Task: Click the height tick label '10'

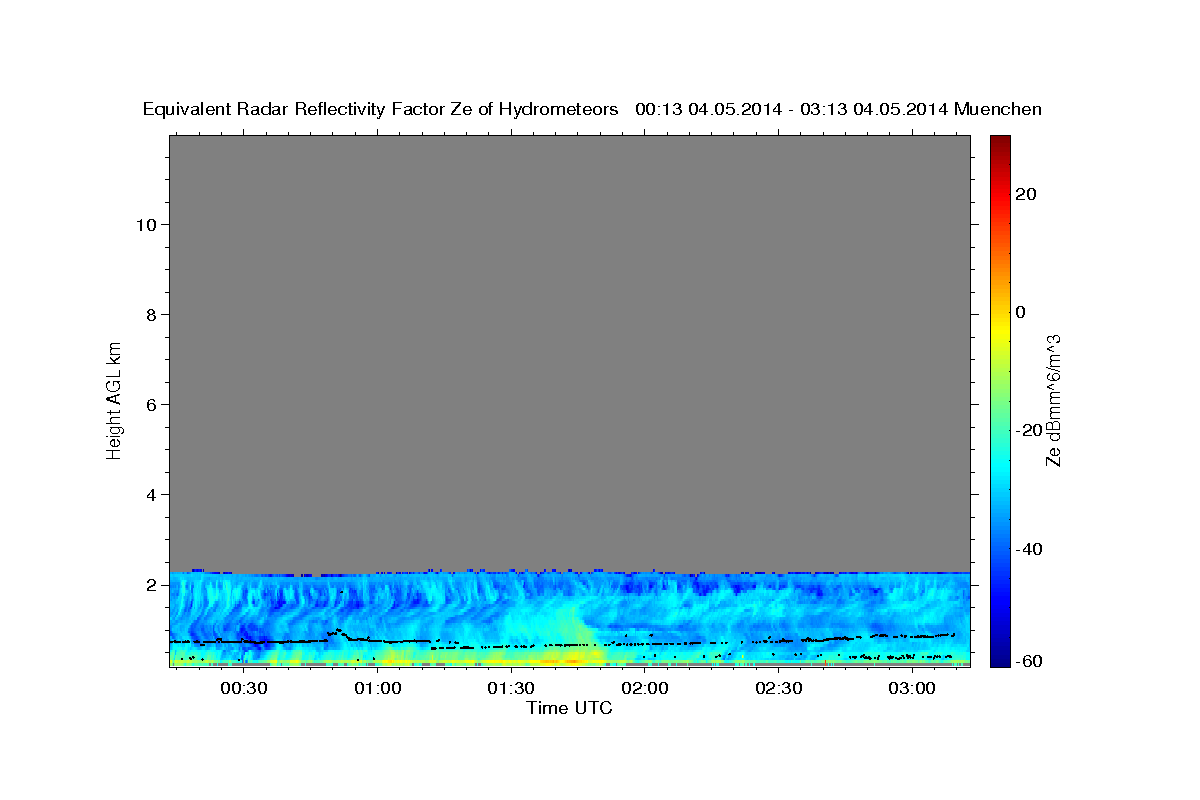Action: tap(146, 224)
